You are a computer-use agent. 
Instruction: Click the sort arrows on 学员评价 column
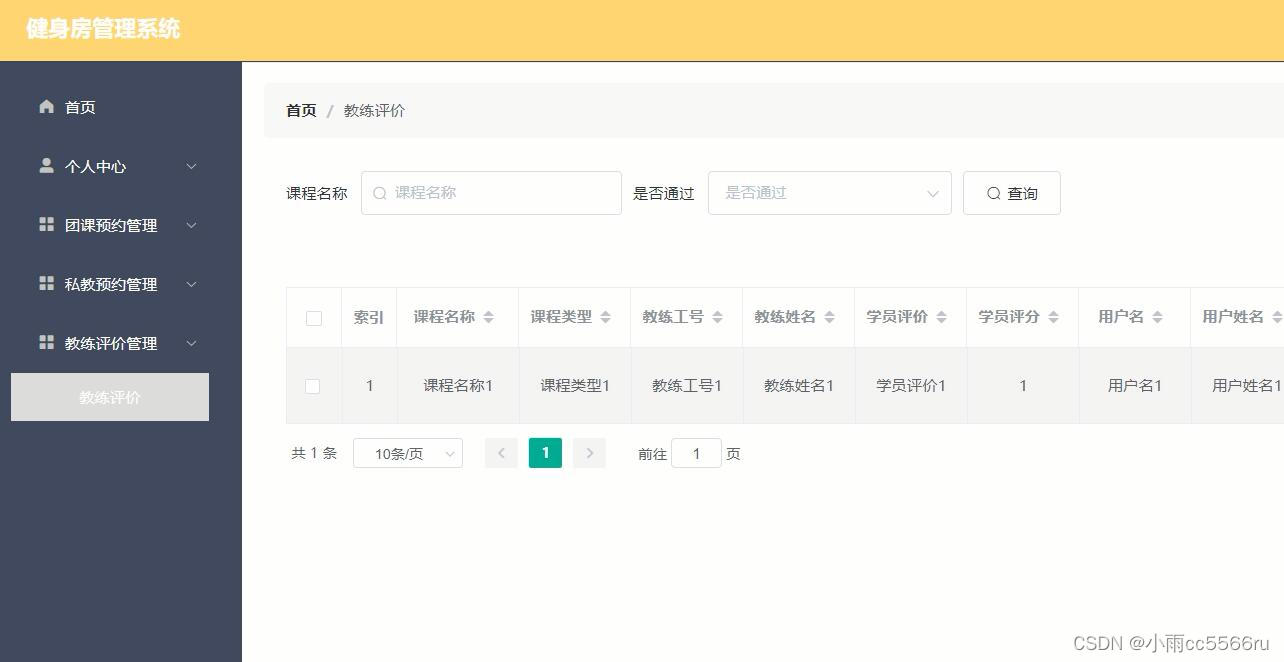pos(941,317)
